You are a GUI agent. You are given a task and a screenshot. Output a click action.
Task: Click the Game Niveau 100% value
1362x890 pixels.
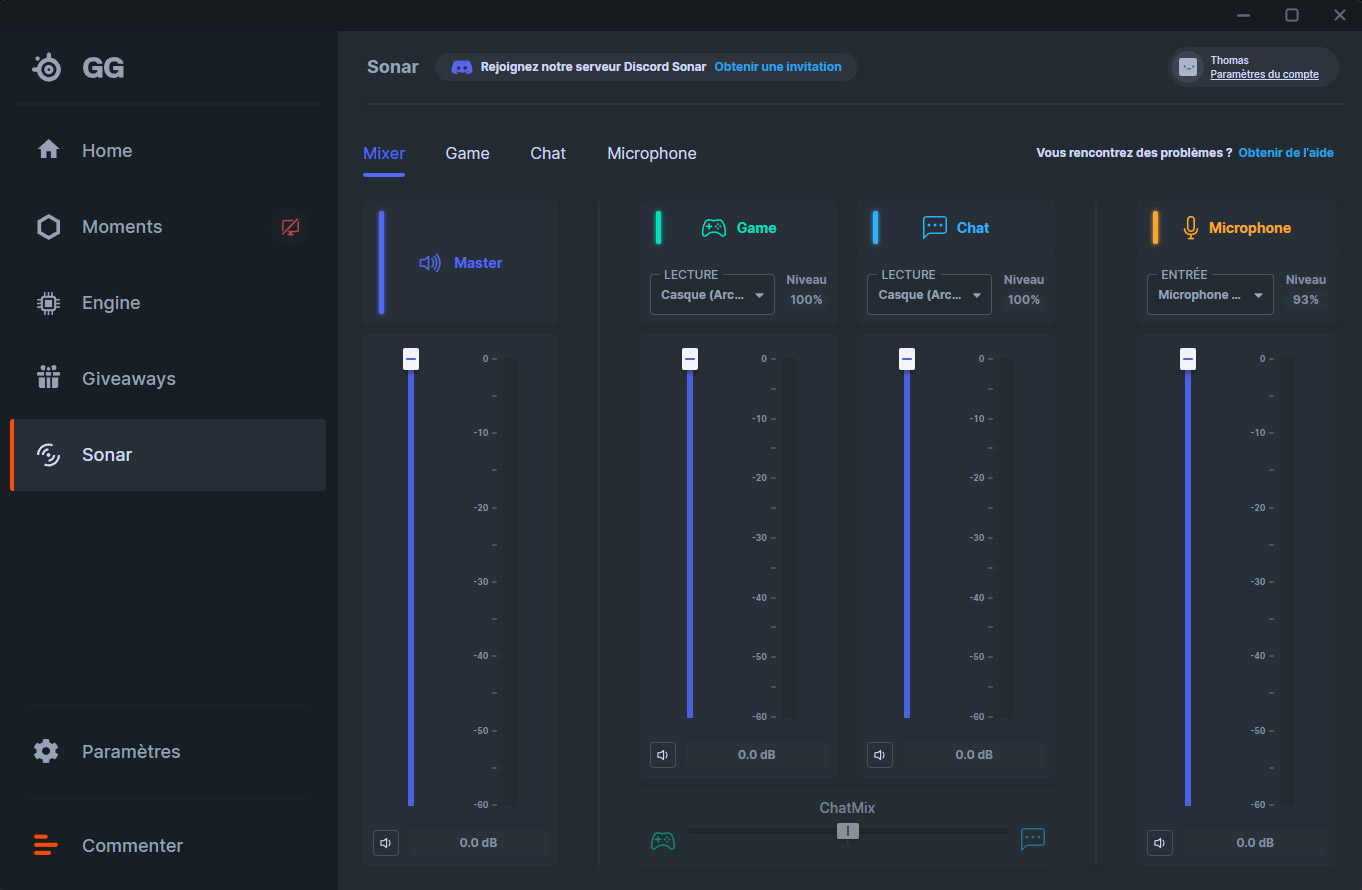click(x=806, y=300)
